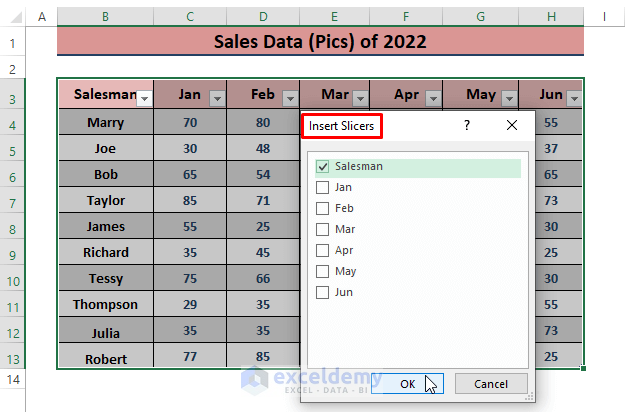Click the Sales Data title cell
This screenshot has height=412, width=625.
(x=320, y=42)
